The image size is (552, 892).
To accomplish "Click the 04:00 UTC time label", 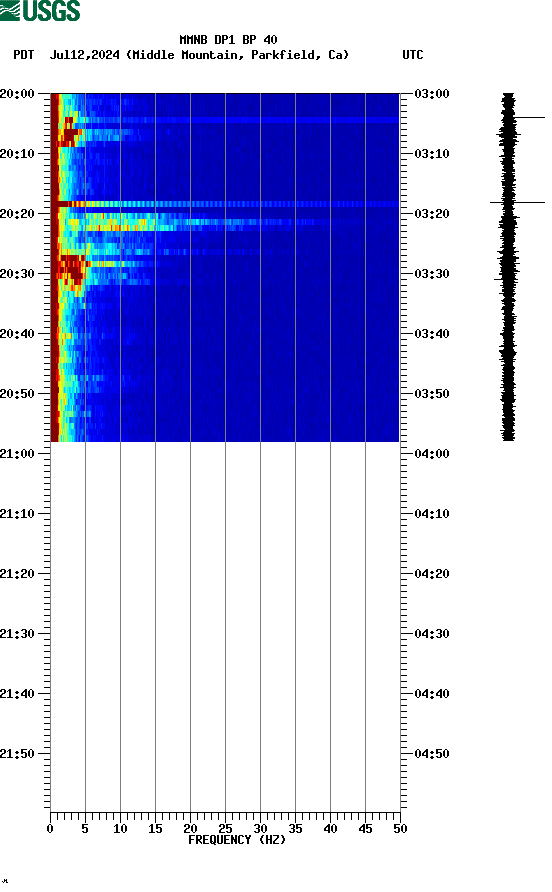I will coord(432,454).
